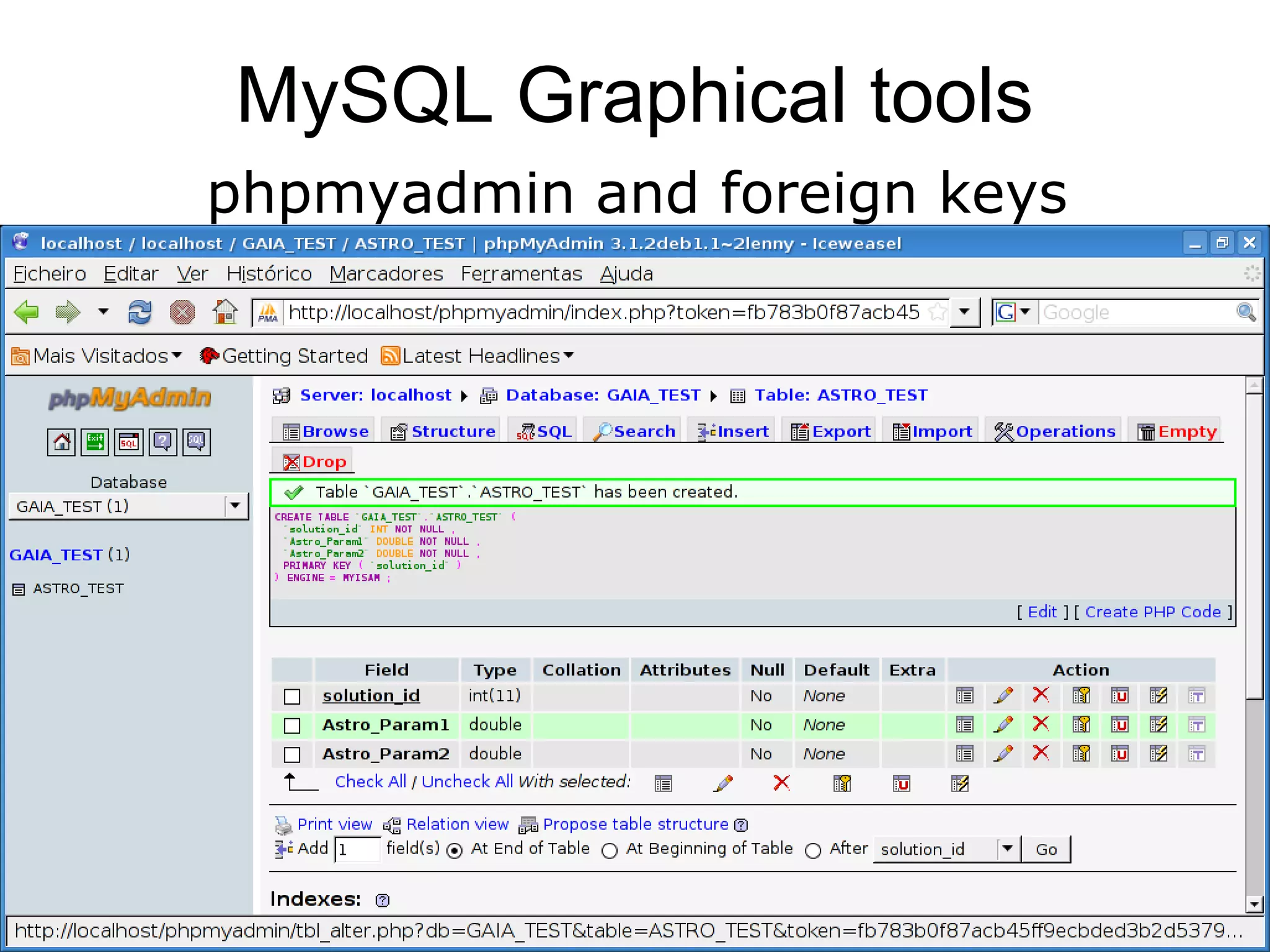Click the Add fields number input

(357, 849)
